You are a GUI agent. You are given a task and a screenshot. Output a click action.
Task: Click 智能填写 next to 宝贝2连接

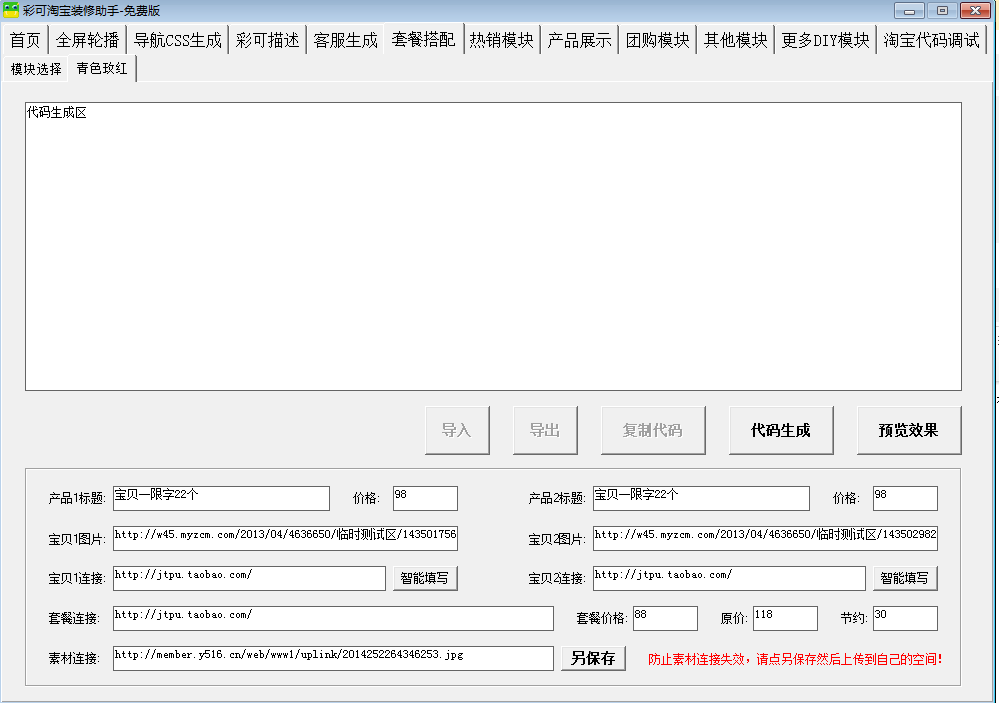(905, 578)
